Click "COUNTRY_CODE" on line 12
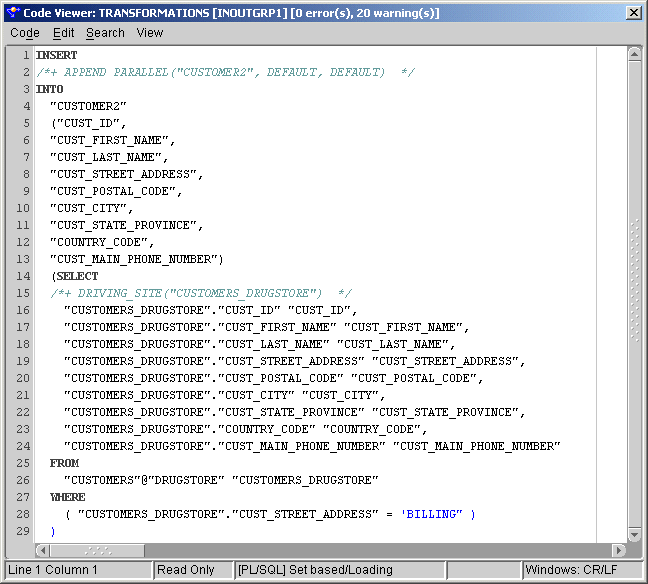Viewport: 648px width, 584px height. [x=99, y=242]
